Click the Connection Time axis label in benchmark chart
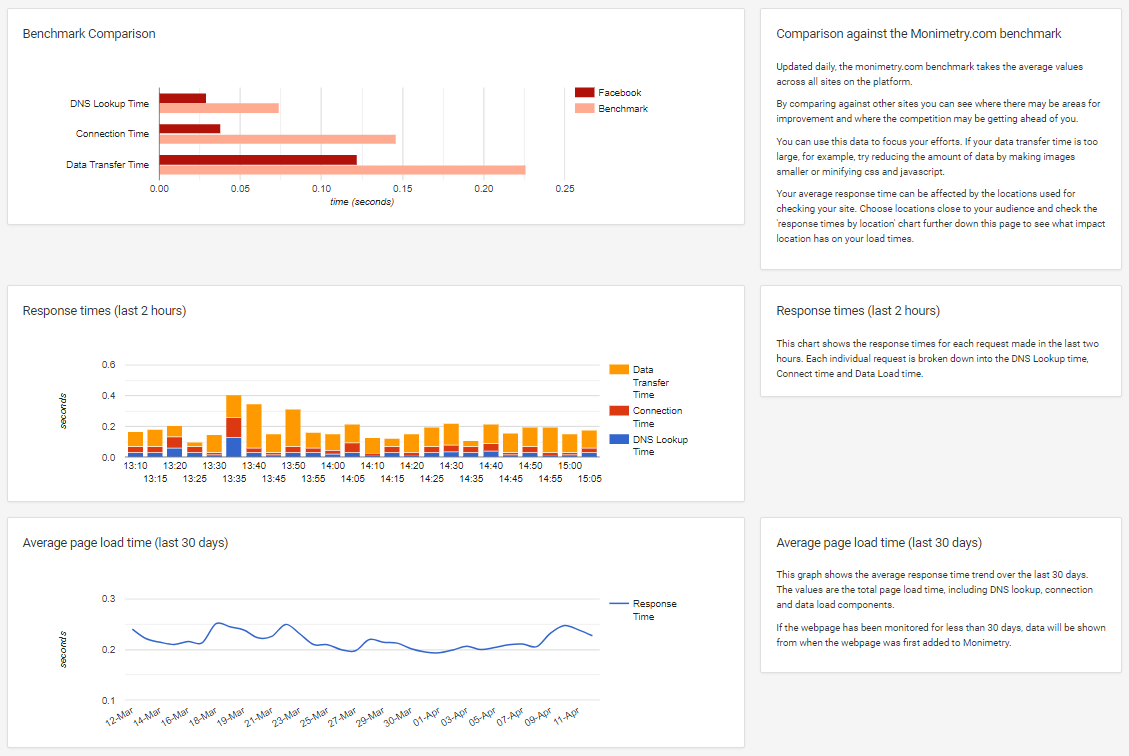 pyautogui.click(x=112, y=134)
